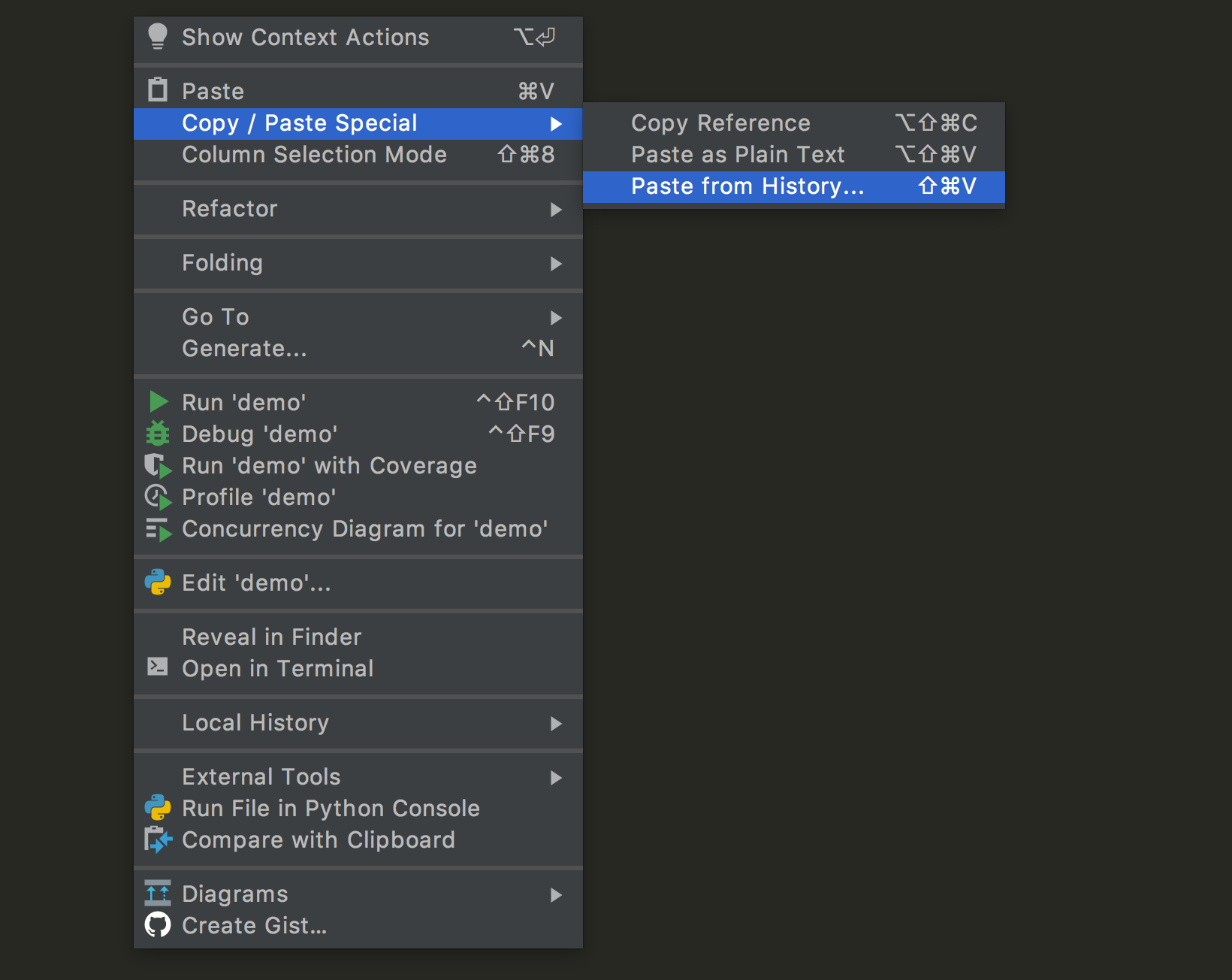Expand the Local History submenu arrow

(x=556, y=724)
